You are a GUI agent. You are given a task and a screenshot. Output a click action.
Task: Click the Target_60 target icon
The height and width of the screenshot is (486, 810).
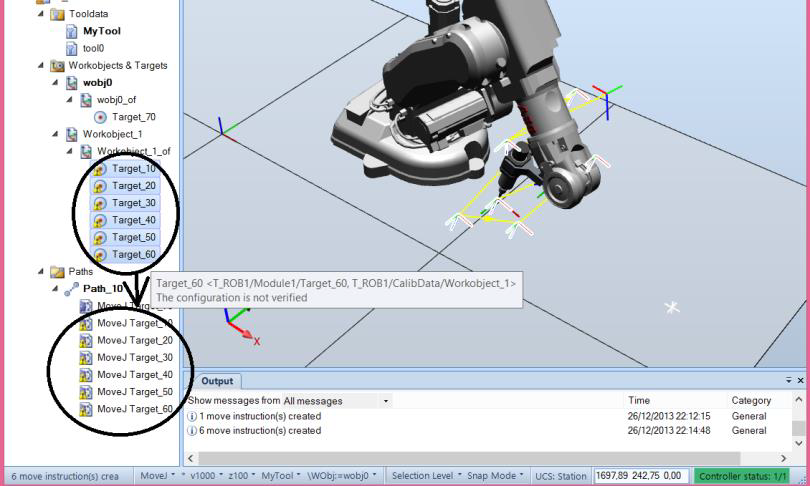coord(100,255)
